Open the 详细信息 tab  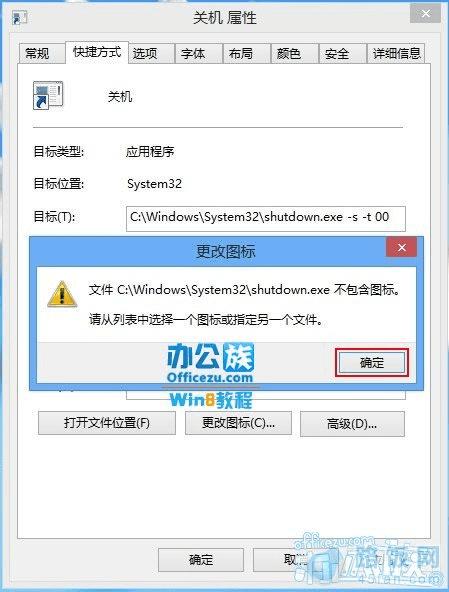(397, 53)
